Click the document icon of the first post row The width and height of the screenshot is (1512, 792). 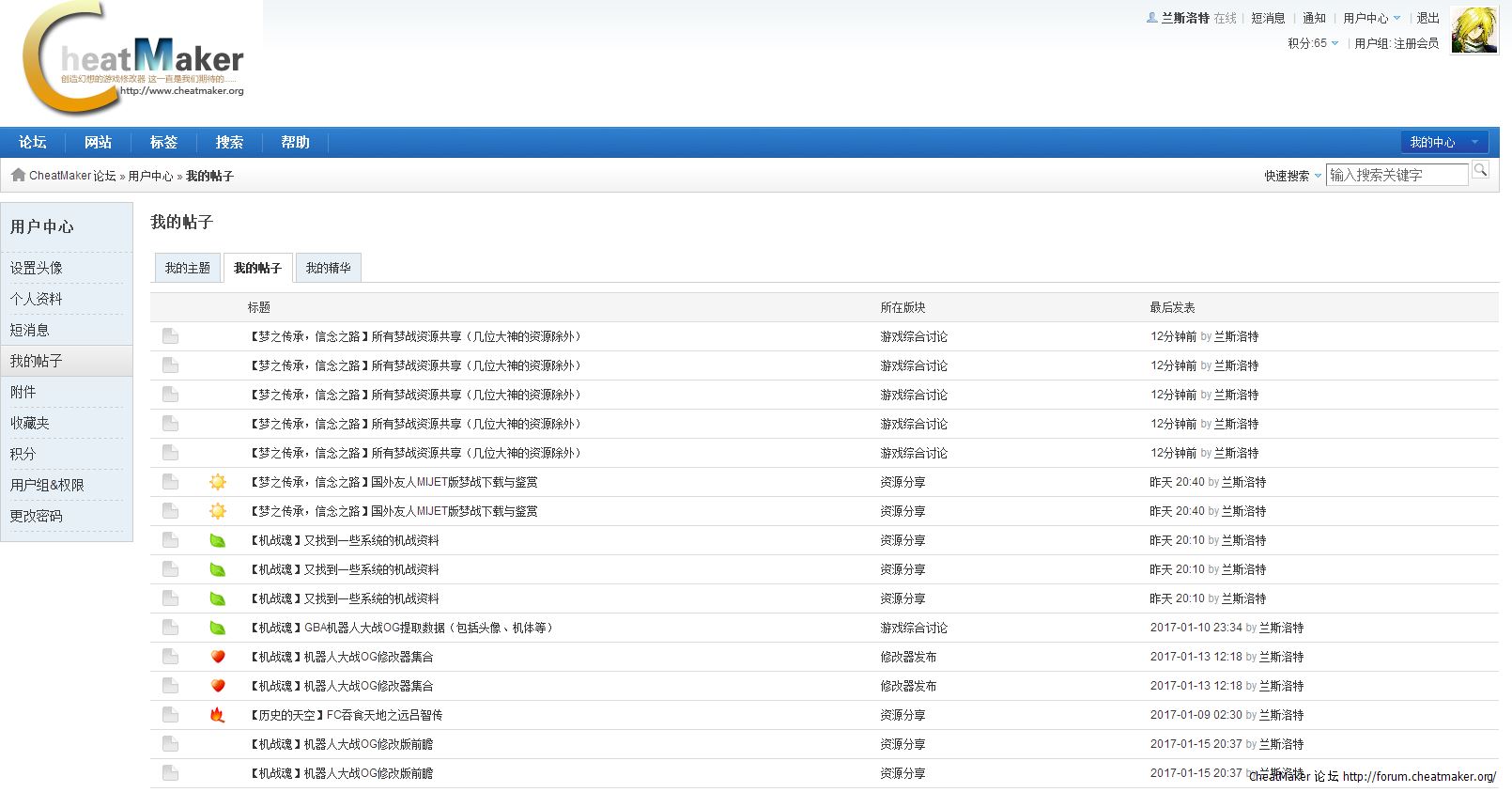170,336
